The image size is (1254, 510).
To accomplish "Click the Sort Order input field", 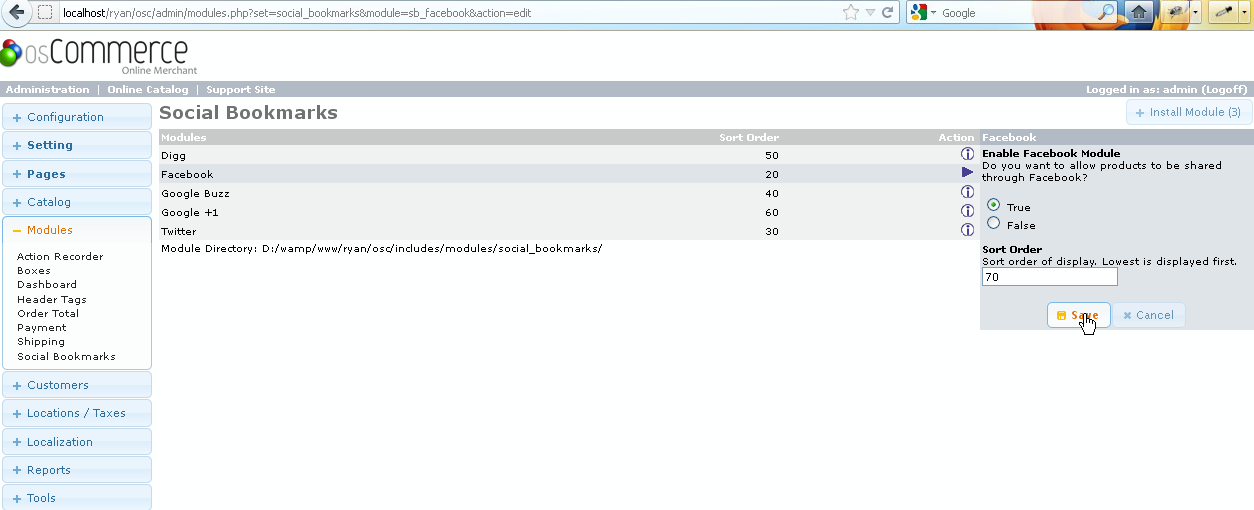I will click(x=1049, y=277).
